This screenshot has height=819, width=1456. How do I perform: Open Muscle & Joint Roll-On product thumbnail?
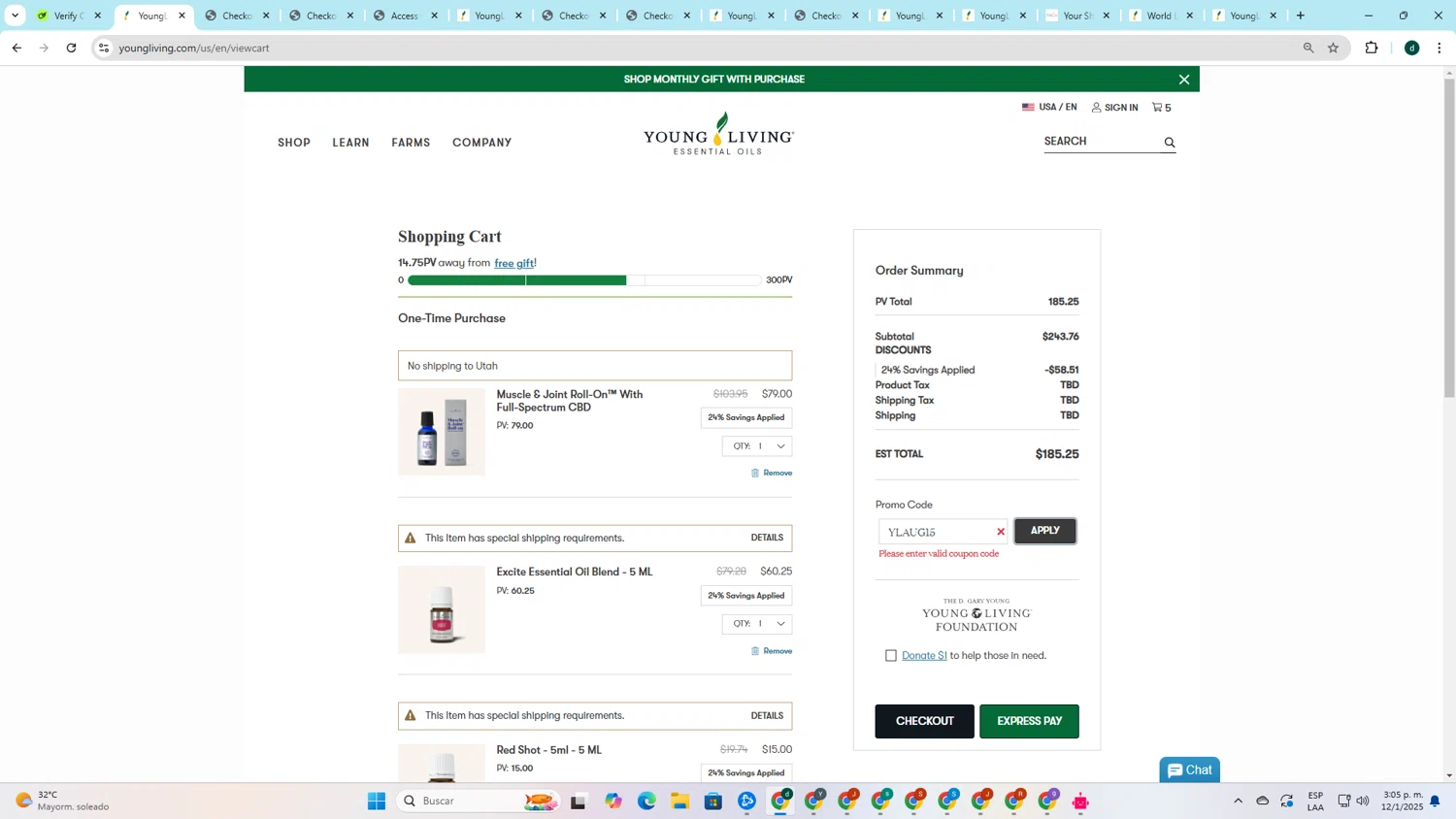(442, 432)
